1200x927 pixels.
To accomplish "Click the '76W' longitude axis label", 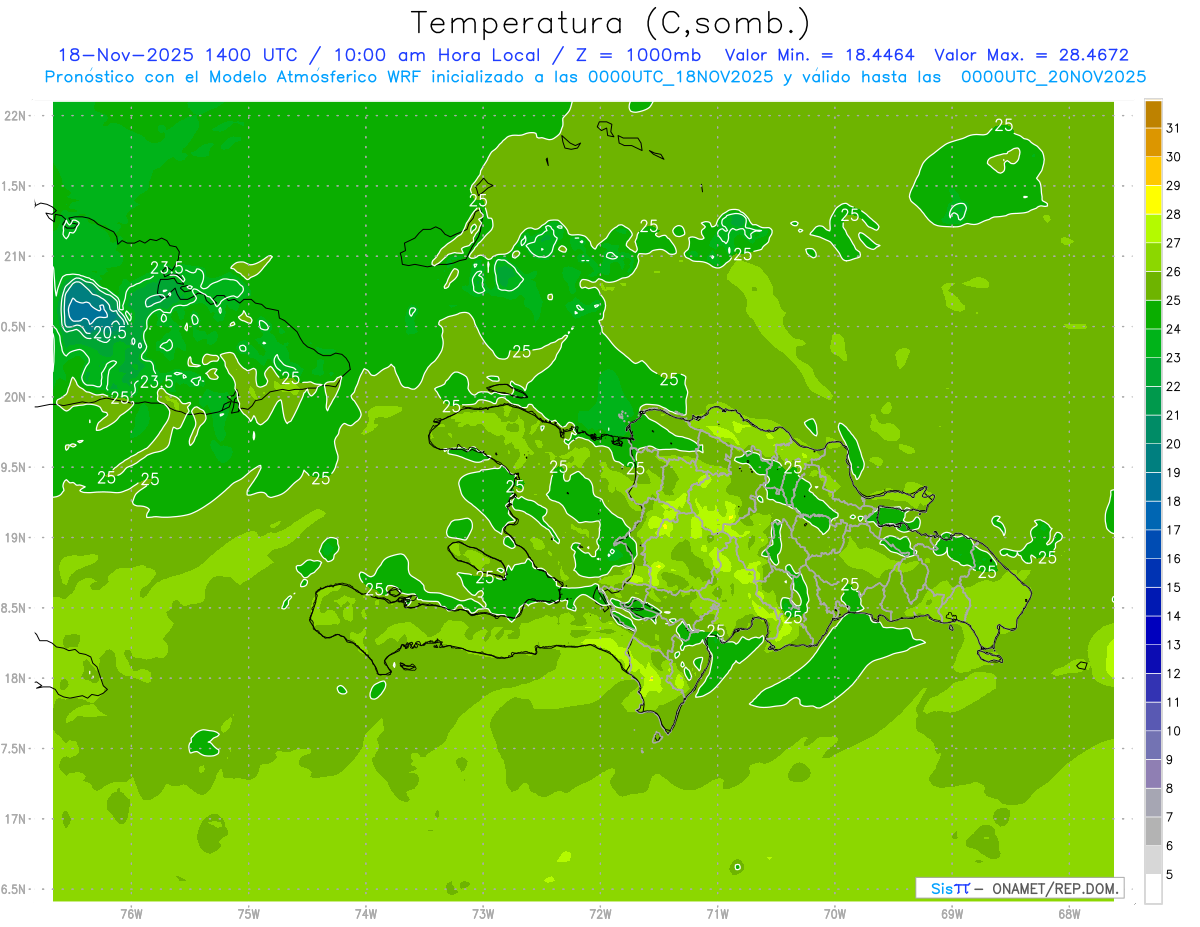I will click(131, 914).
